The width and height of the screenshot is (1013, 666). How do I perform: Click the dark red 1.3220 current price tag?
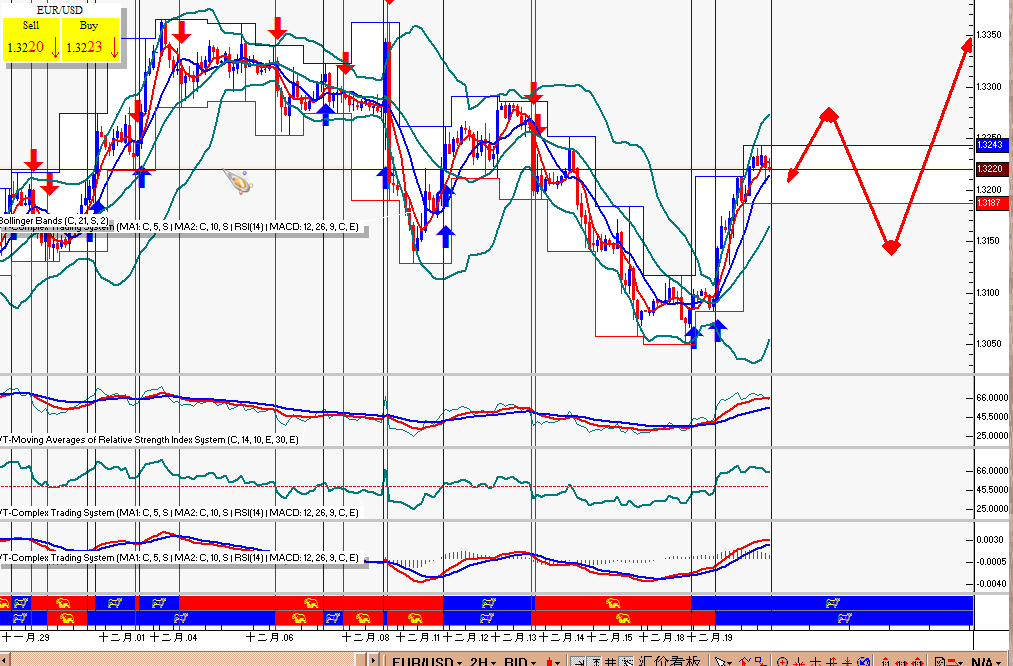point(992,169)
